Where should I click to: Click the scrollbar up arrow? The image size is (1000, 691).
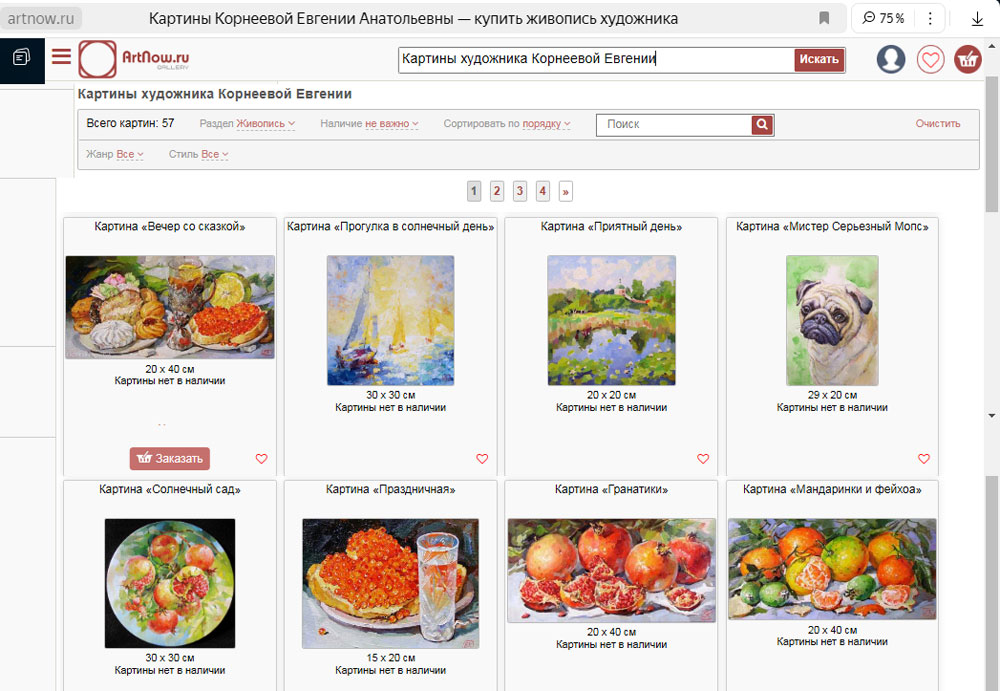(992, 47)
